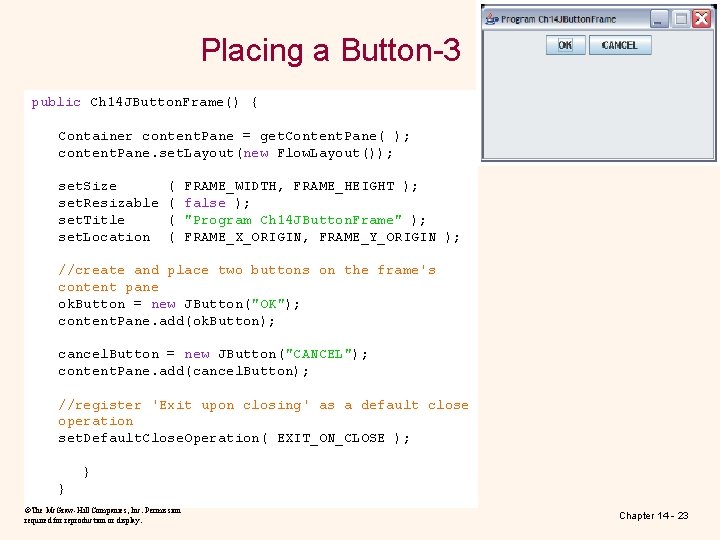
Task: Click the contentPane.setLayout(new FlowLayout()) line
Action: [x=225, y=153]
